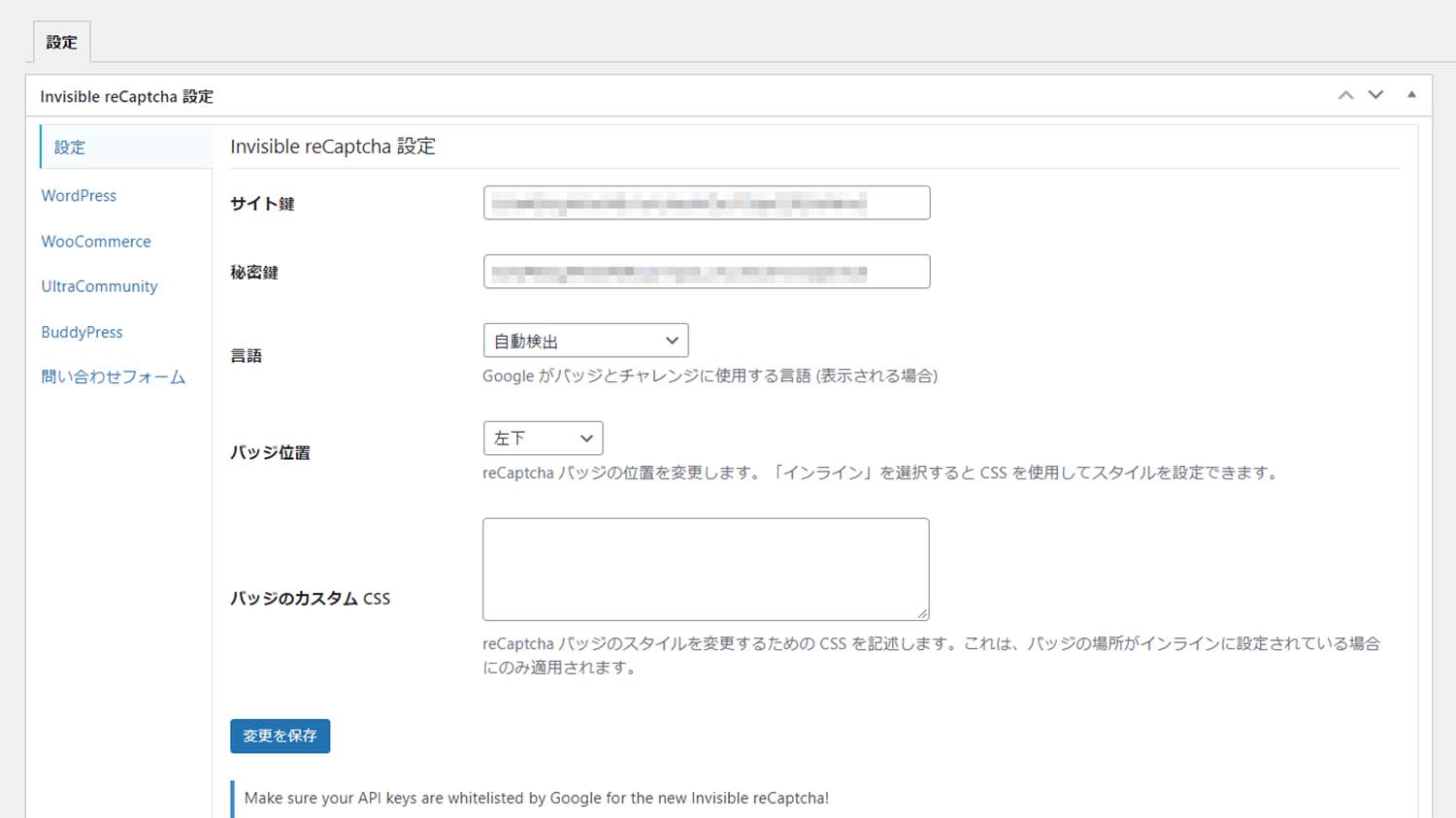
Task: Click into the サイト鍵 input field
Action: point(706,203)
